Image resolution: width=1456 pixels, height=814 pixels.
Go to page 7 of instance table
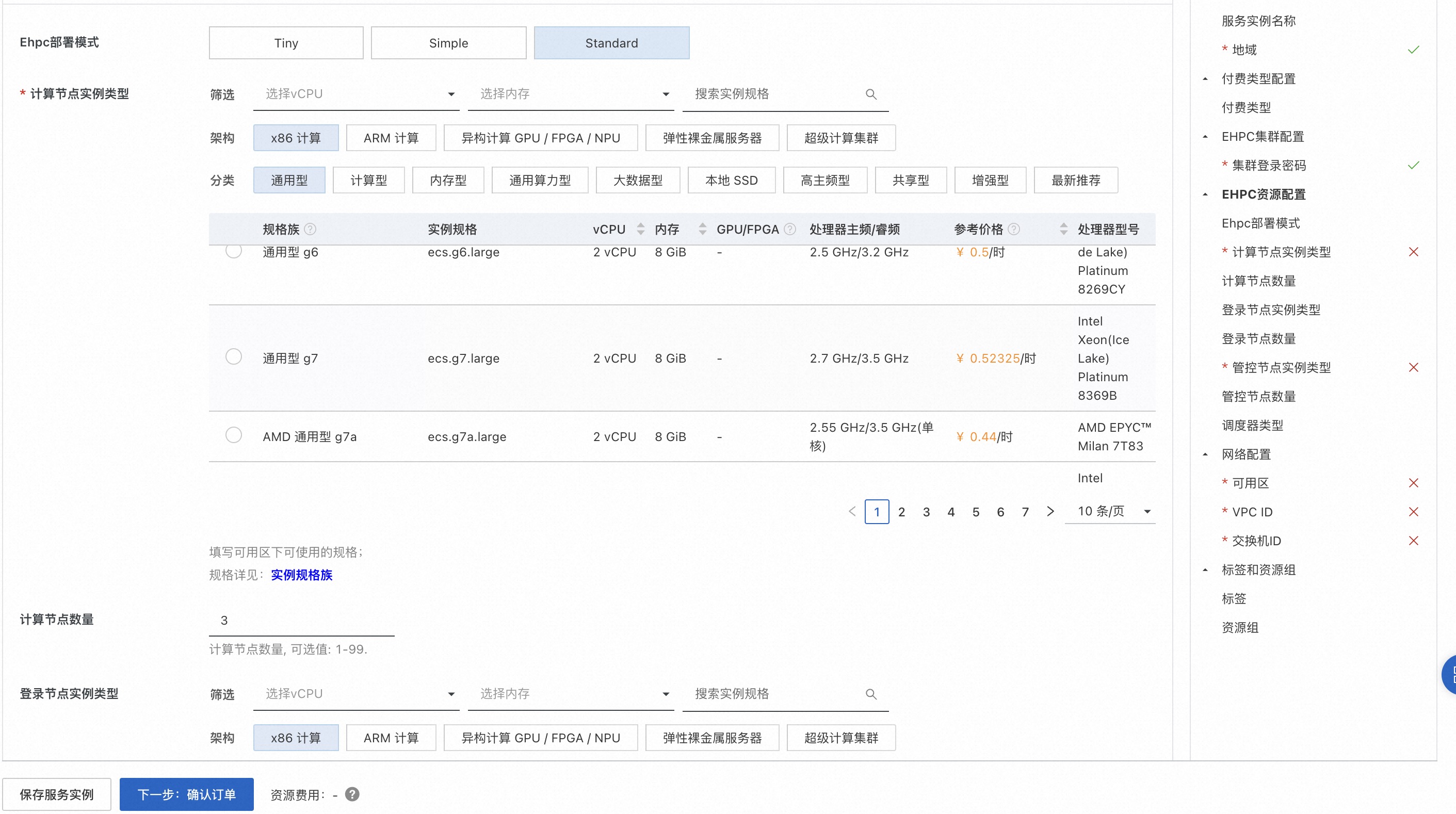coord(1025,512)
